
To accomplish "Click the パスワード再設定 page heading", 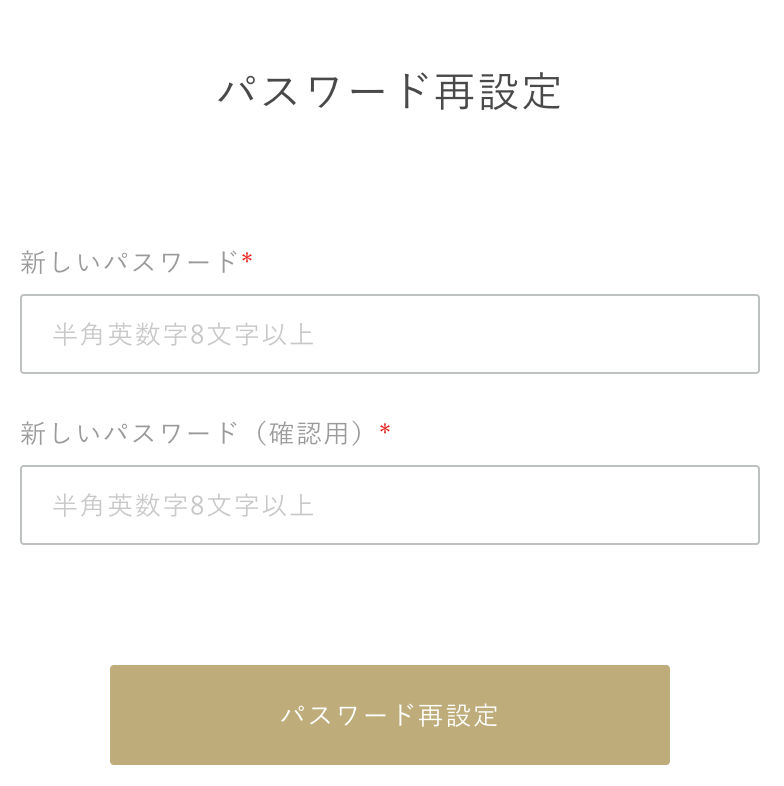I will 390,92.
